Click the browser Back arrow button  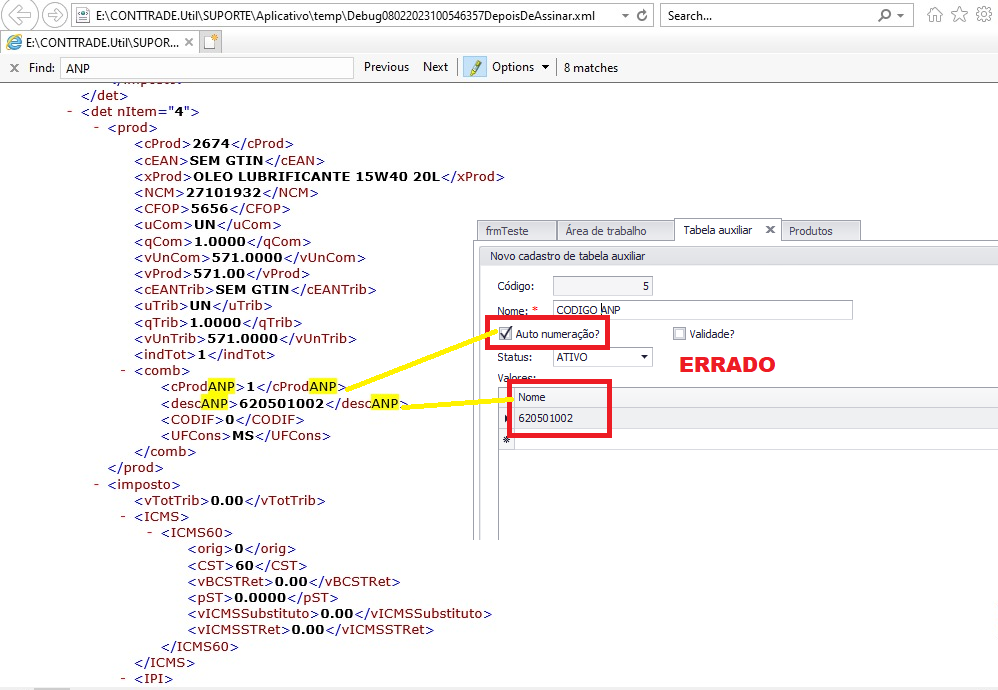point(20,16)
